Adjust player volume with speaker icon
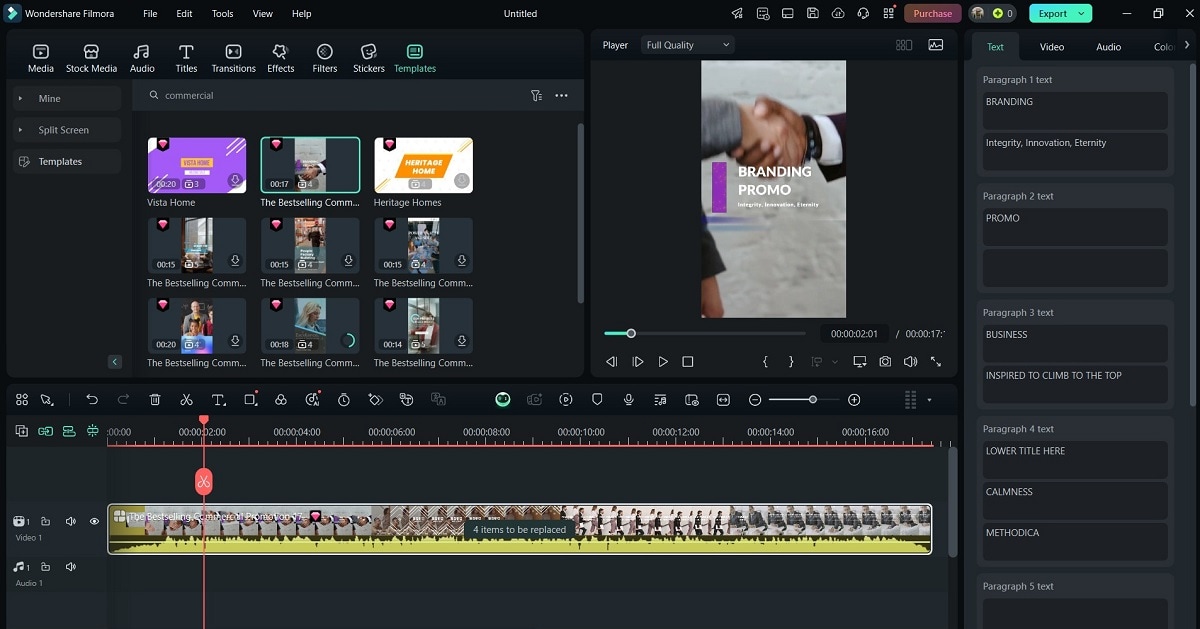The image size is (1200, 629). coord(910,362)
